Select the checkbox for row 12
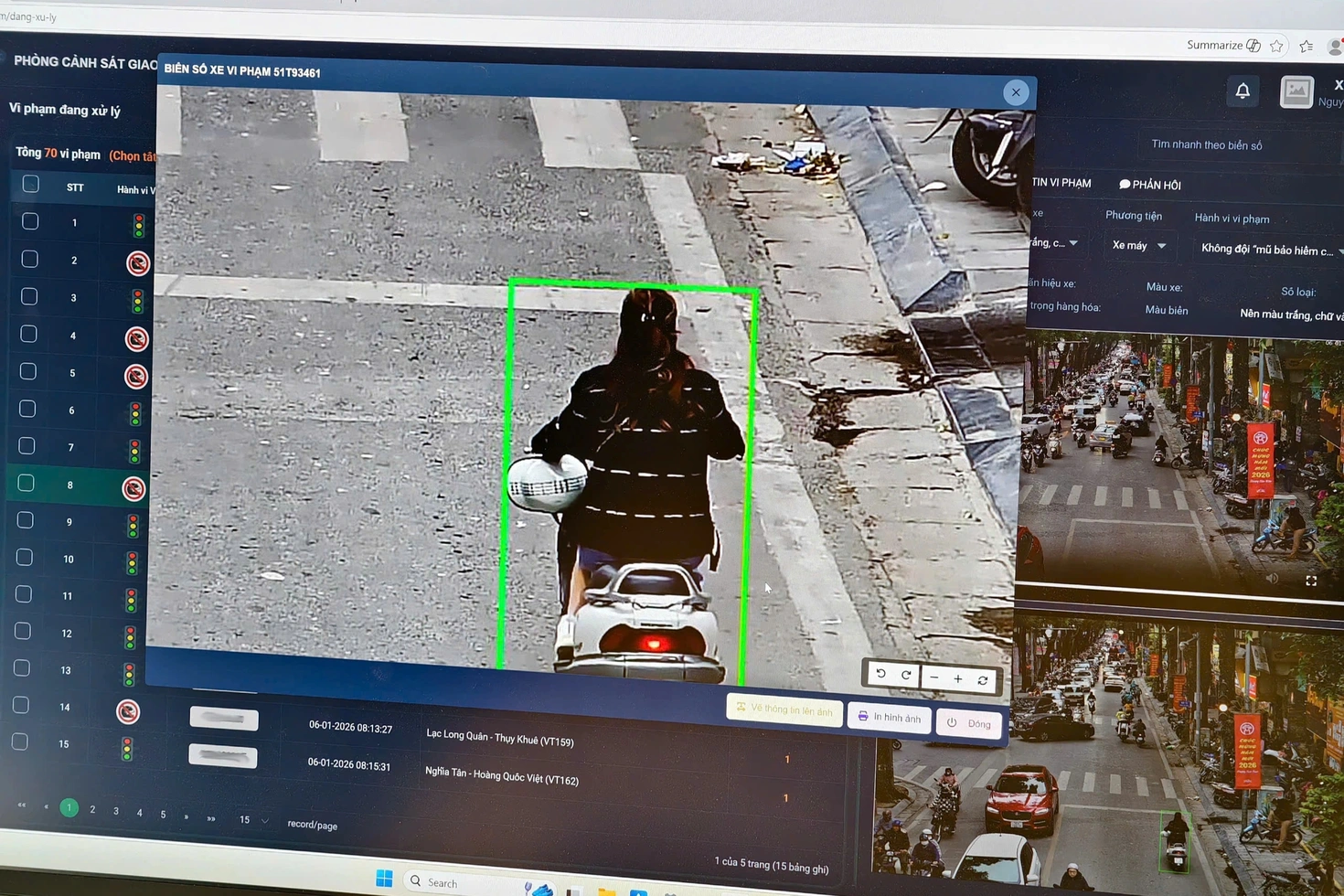 [x=23, y=632]
